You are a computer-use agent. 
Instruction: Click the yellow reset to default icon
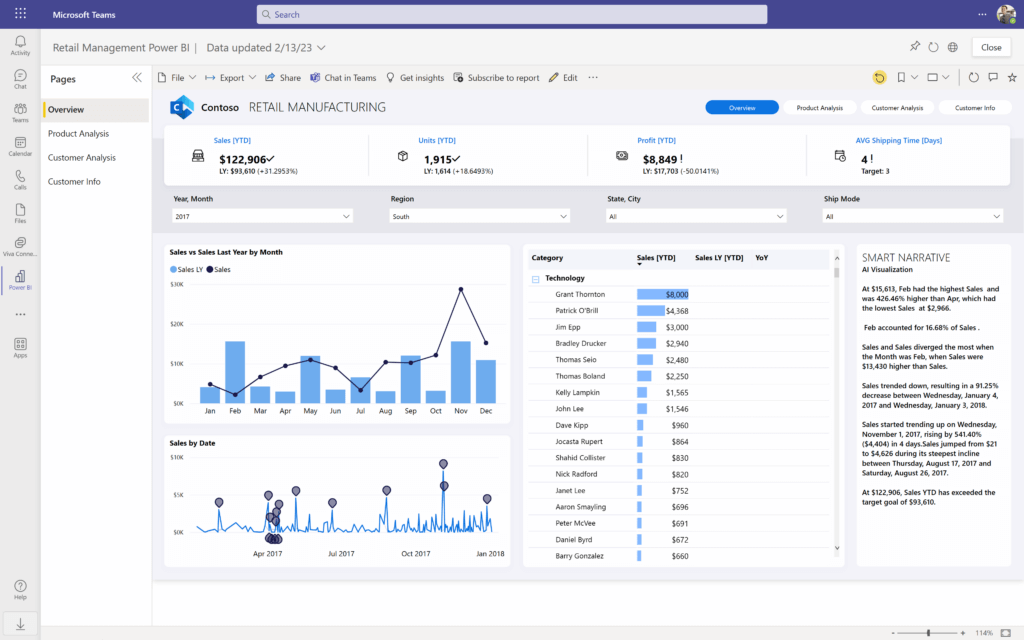click(x=880, y=78)
